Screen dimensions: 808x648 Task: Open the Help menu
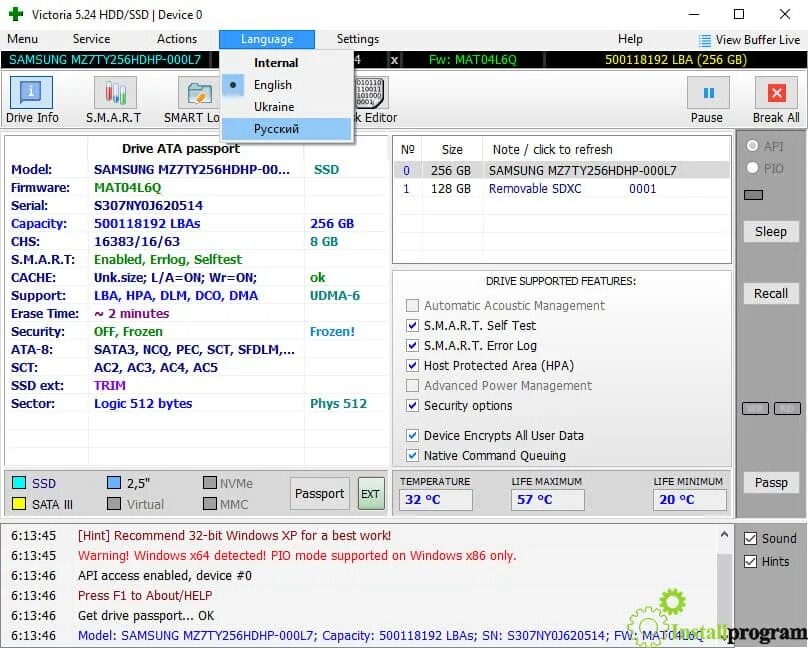pyautogui.click(x=630, y=39)
